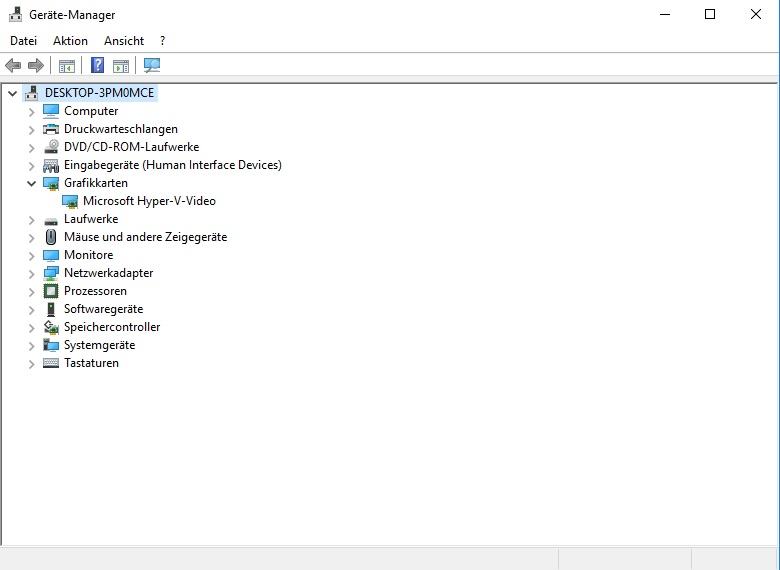Click the Geräte-Manager title bar icon
The width and height of the screenshot is (780, 570).
click(x=16, y=14)
